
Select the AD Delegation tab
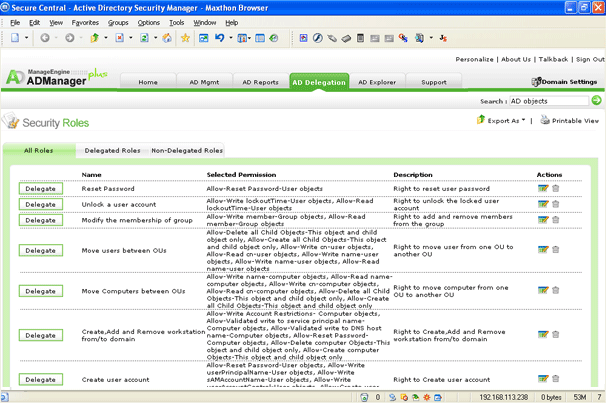319,82
